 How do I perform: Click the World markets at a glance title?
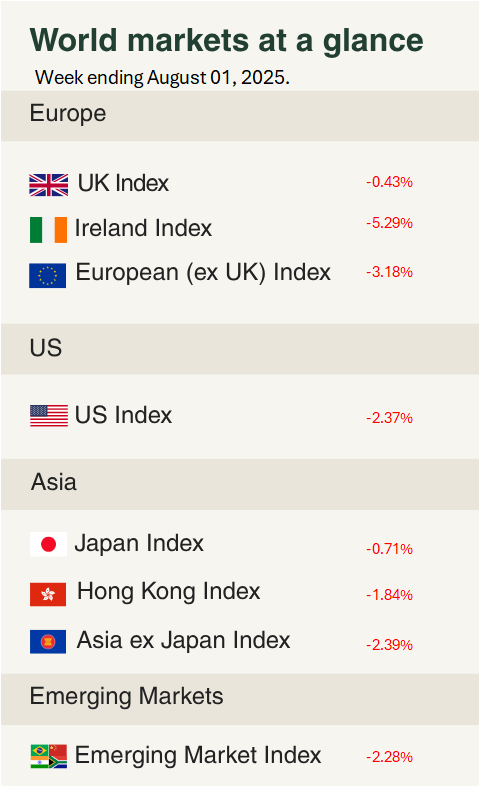[x=226, y=41]
